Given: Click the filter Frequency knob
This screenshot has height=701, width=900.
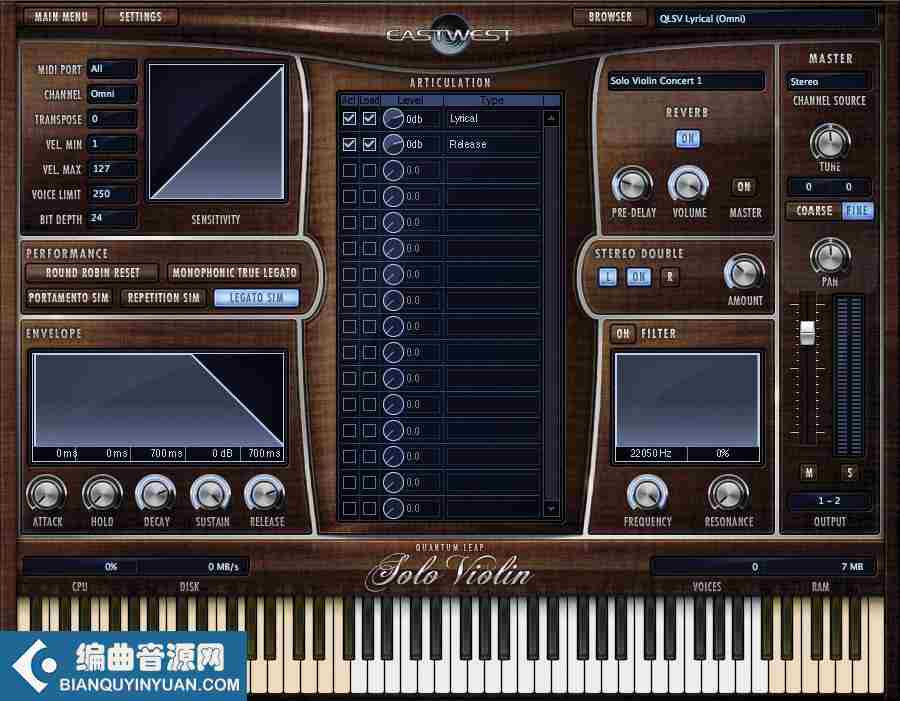Looking at the screenshot, I should (x=647, y=494).
